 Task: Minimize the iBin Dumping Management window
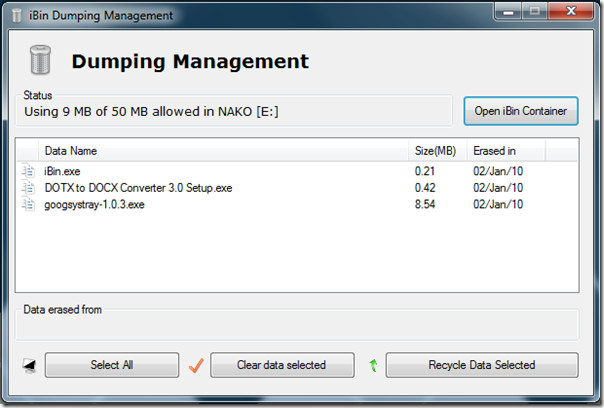coord(508,12)
